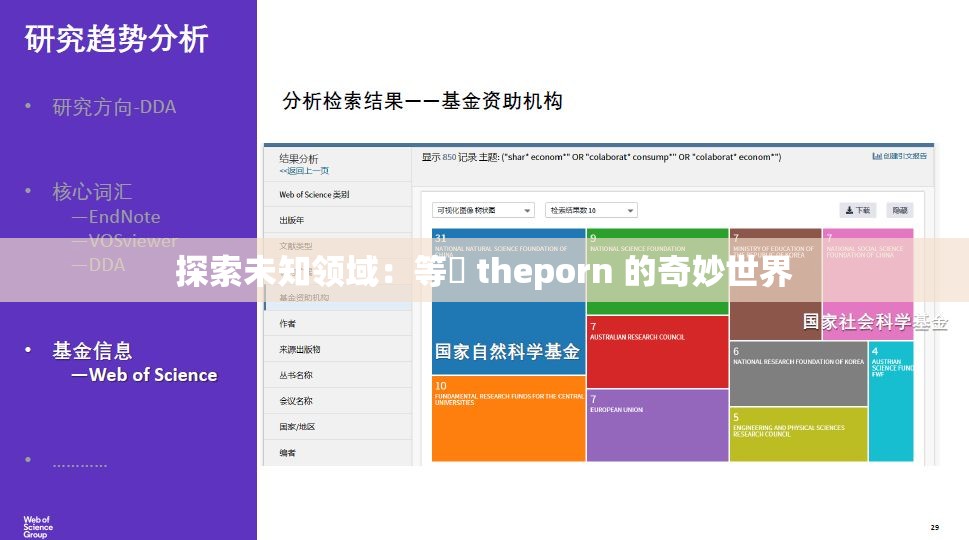This screenshot has width=969, height=540.
Task: Click the green National Science Foundation block
Action: tap(658, 271)
